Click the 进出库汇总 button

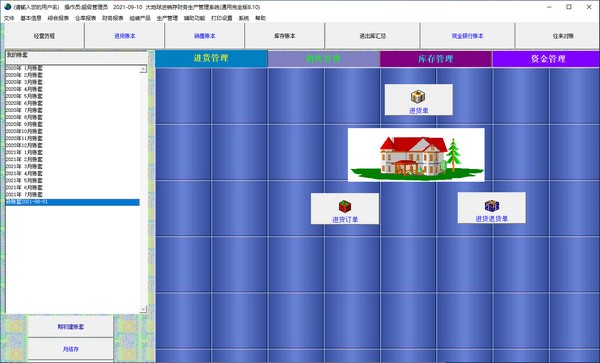point(372,36)
